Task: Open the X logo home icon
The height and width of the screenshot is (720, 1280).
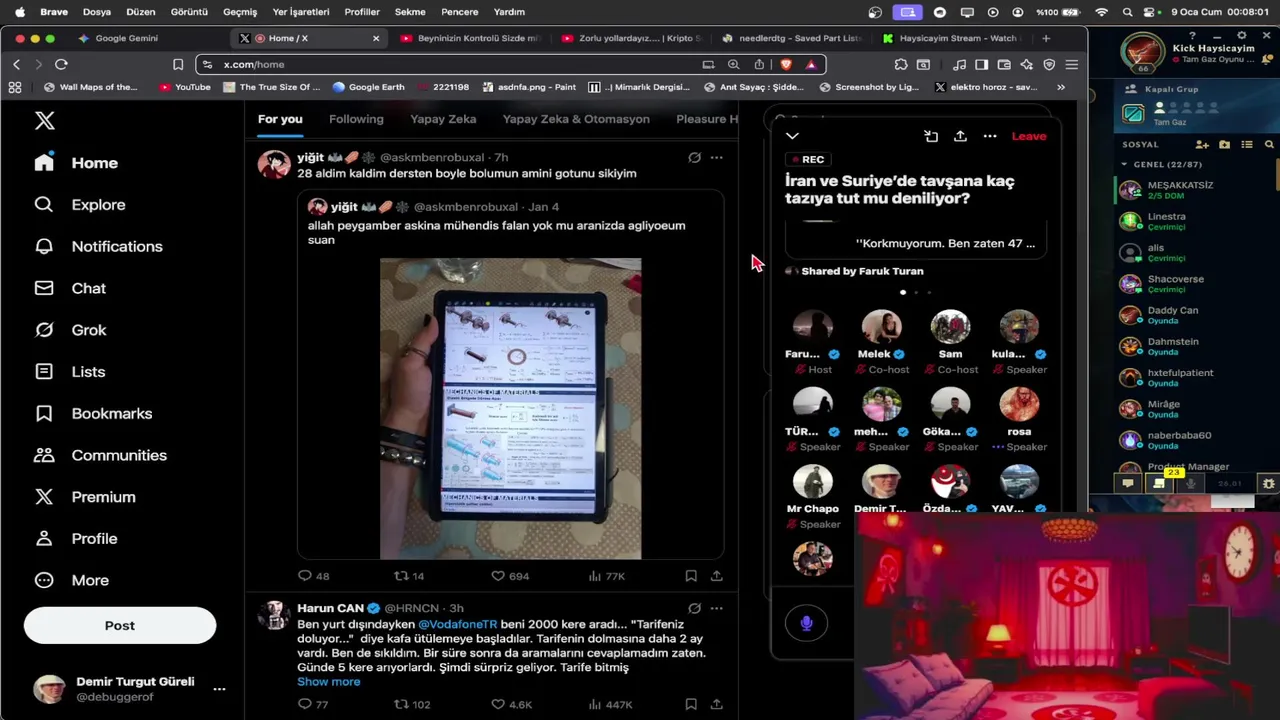Action: [44, 121]
